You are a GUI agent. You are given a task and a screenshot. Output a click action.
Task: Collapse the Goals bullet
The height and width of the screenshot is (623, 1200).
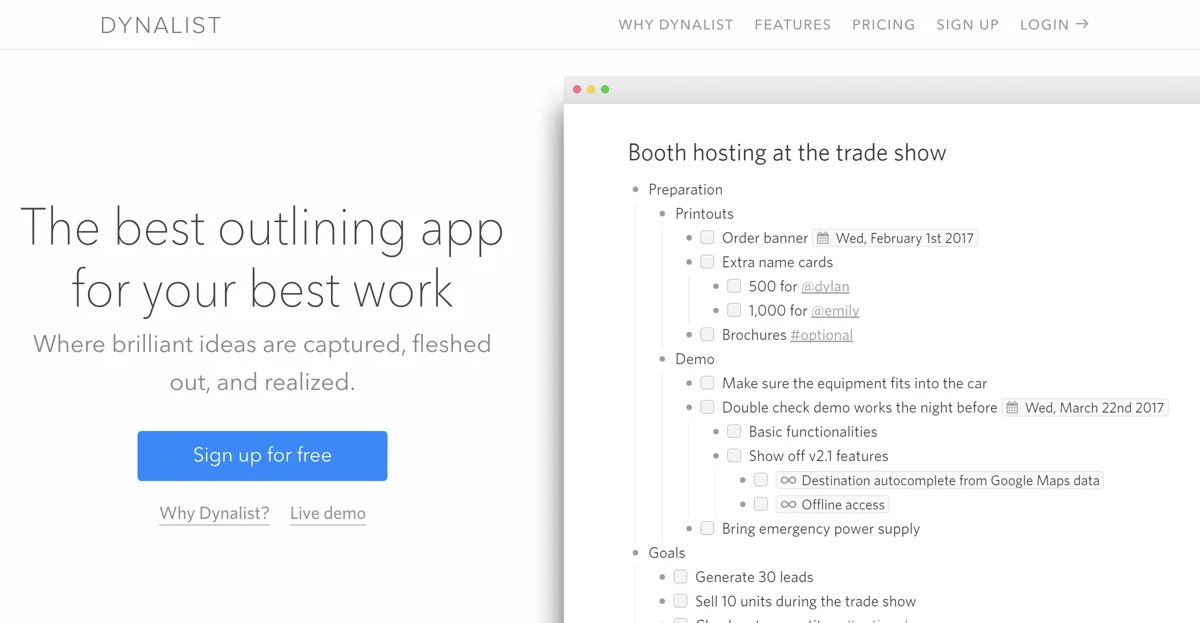point(635,553)
